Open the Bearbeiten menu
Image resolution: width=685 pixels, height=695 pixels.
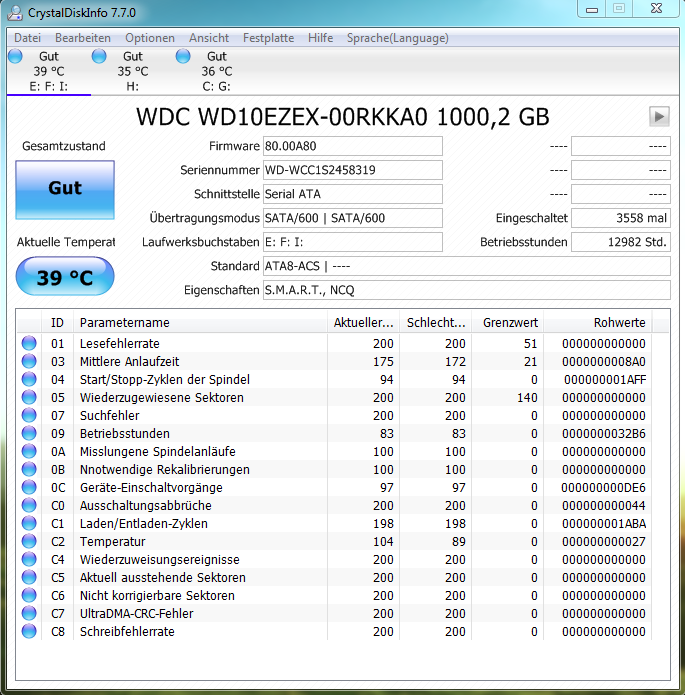83,38
